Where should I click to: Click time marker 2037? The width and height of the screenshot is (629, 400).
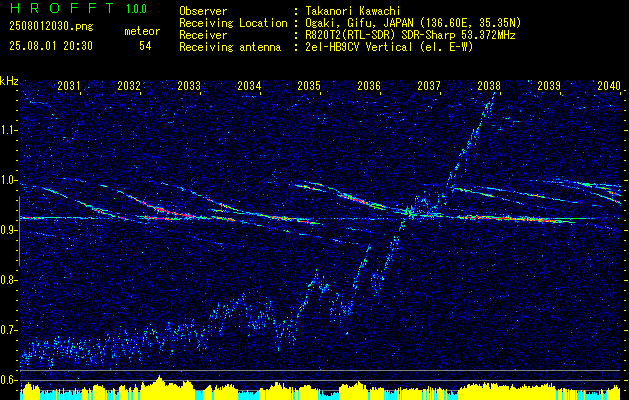[x=429, y=86]
